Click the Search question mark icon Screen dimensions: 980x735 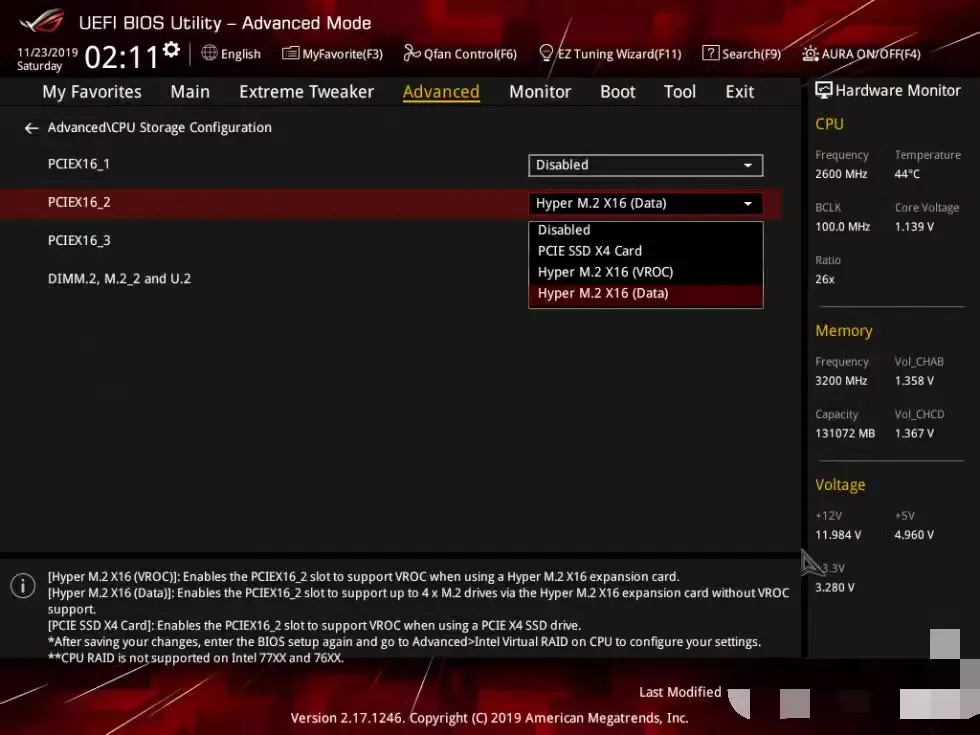[x=711, y=53]
